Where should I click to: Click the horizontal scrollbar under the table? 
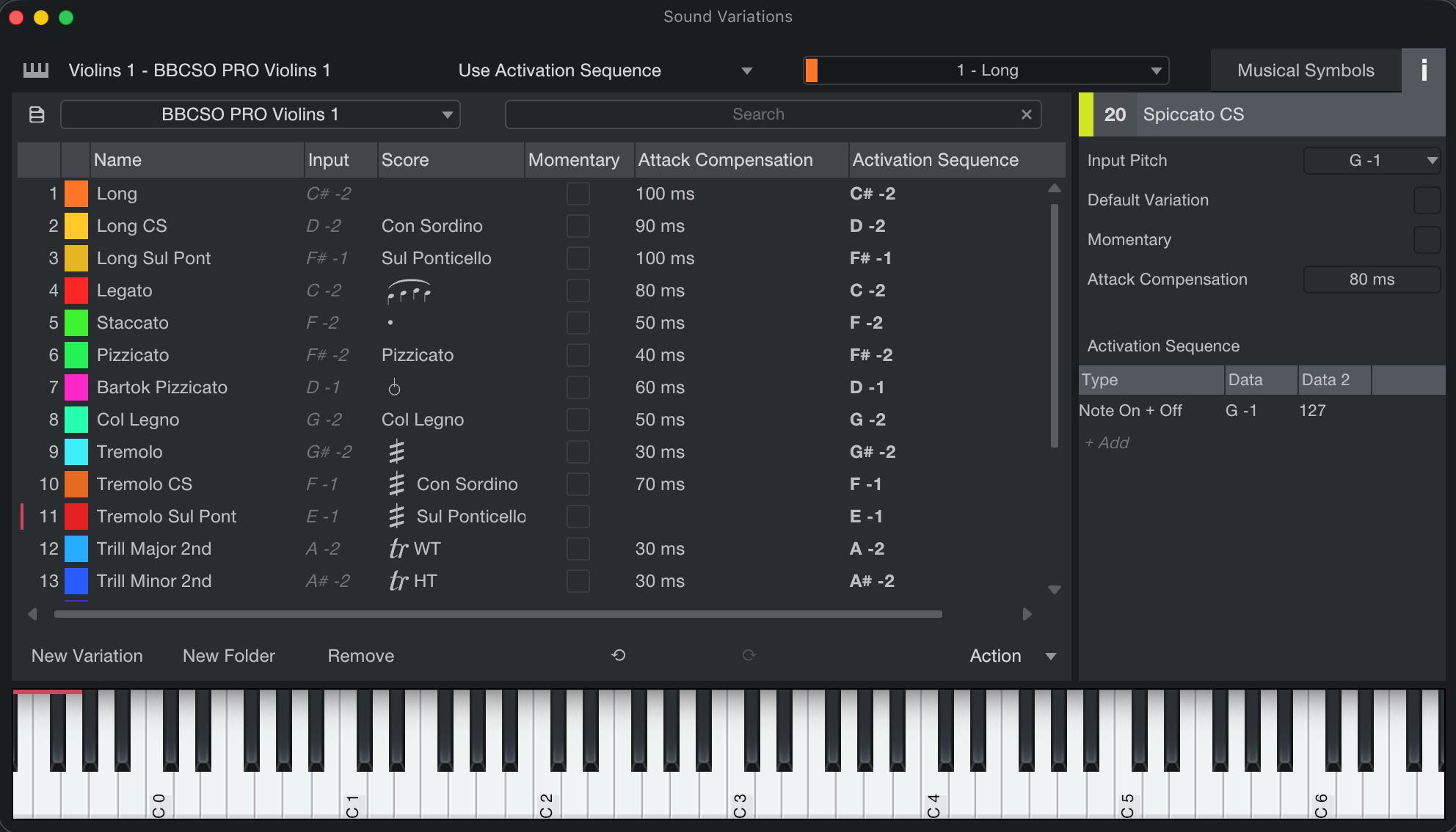[x=498, y=614]
